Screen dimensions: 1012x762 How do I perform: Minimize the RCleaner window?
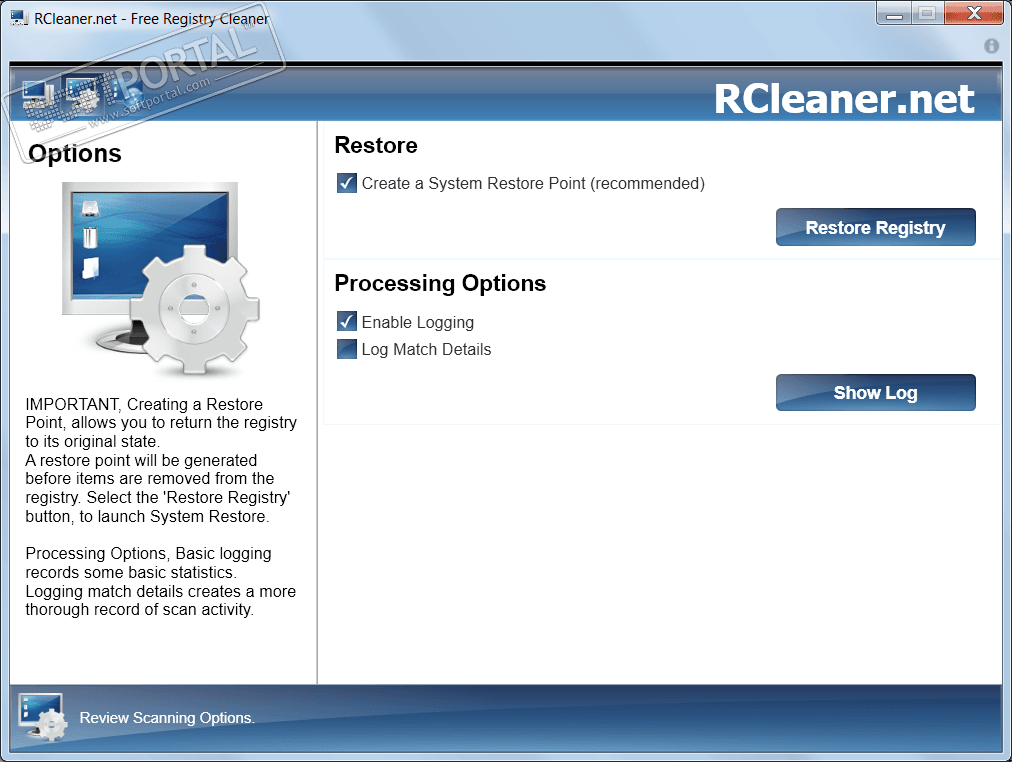point(894,14)
